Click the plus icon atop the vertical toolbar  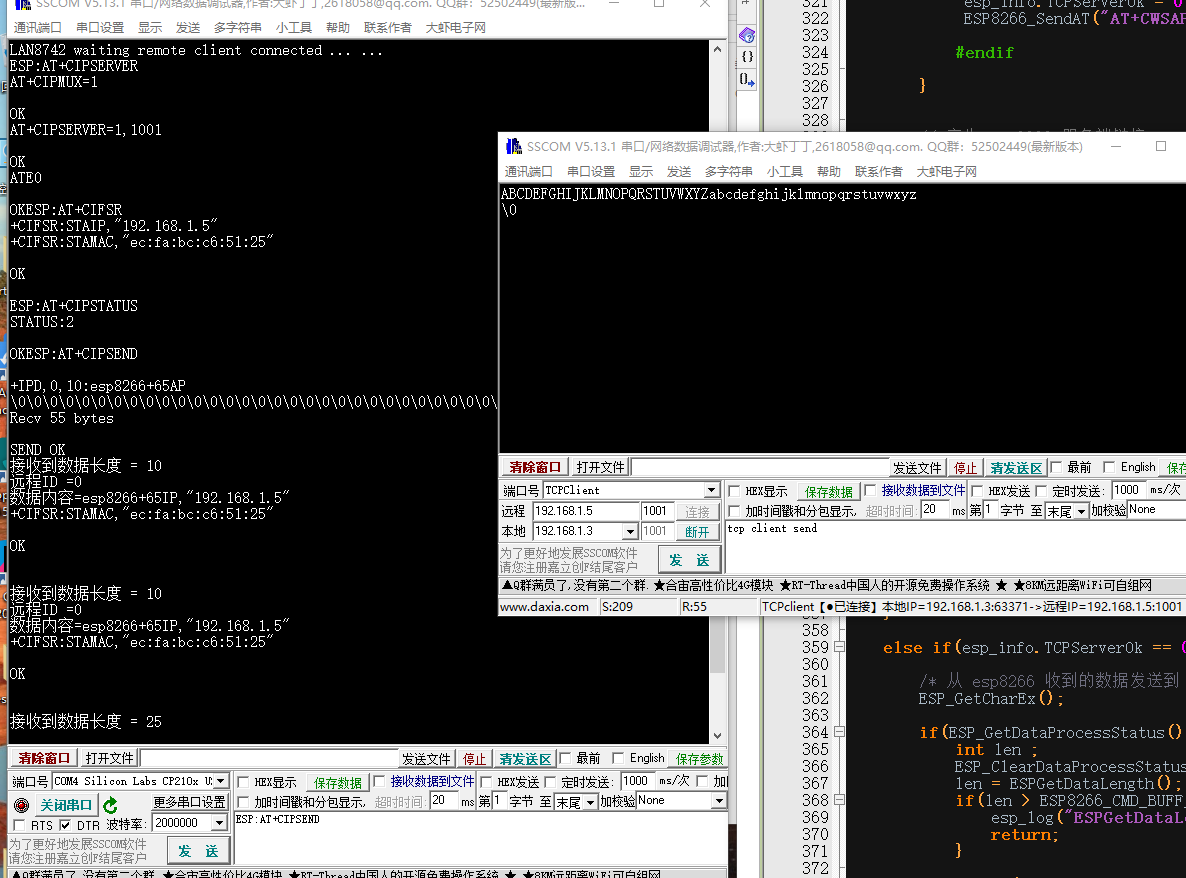pos(748,4)
